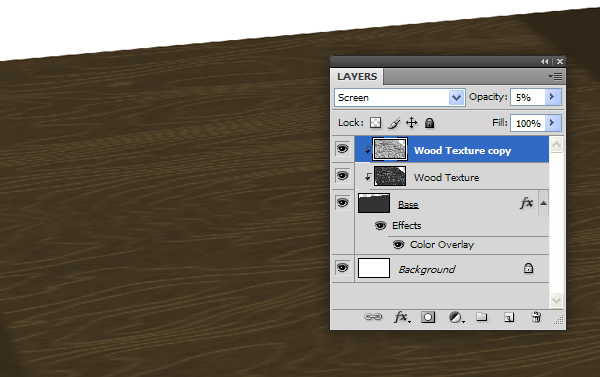Screen dimensions: 600x377
Task: Click the Fill 100% input field
Action: coord(528,123)
